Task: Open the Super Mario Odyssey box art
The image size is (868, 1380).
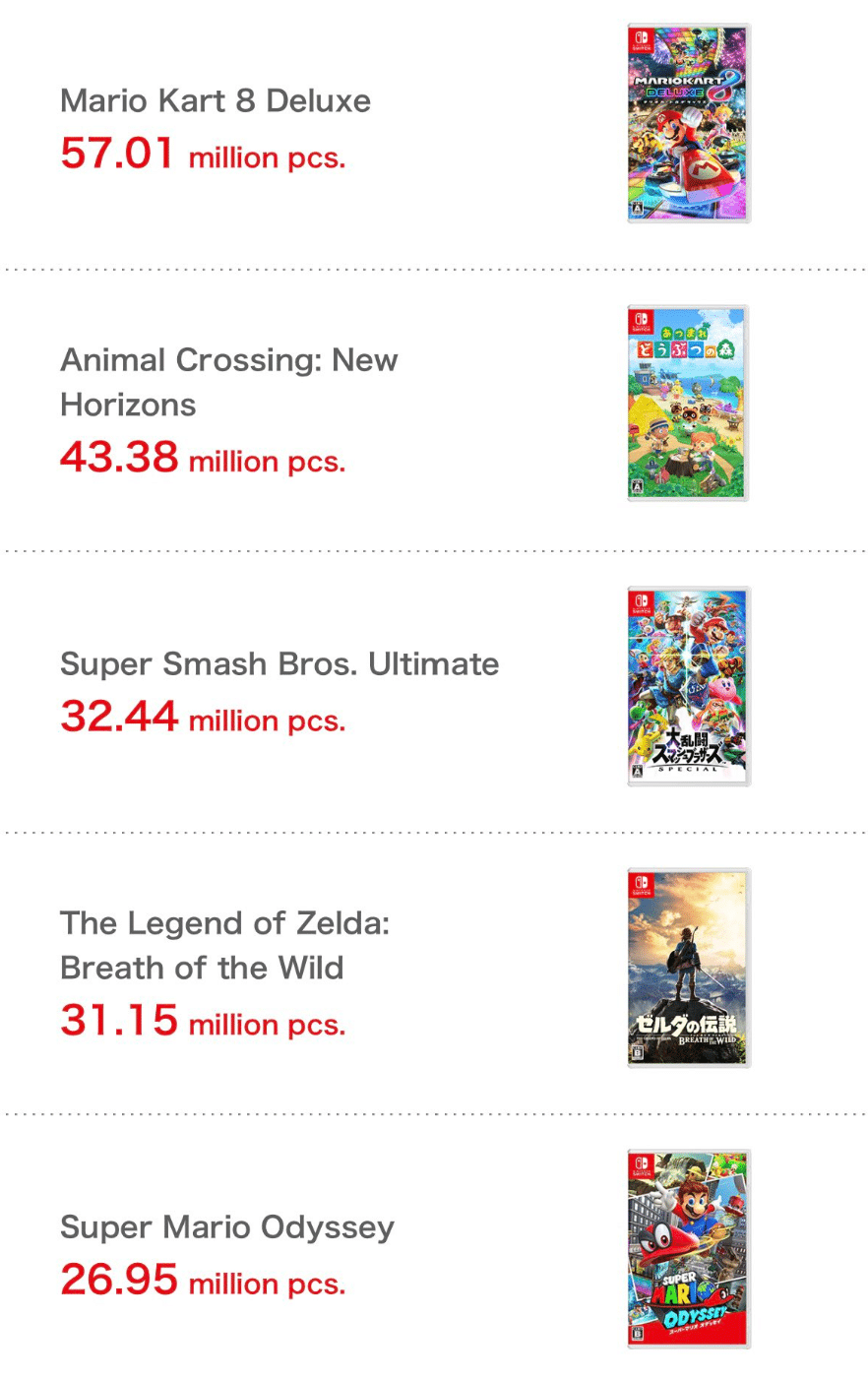Action: tap(688, 1249)
